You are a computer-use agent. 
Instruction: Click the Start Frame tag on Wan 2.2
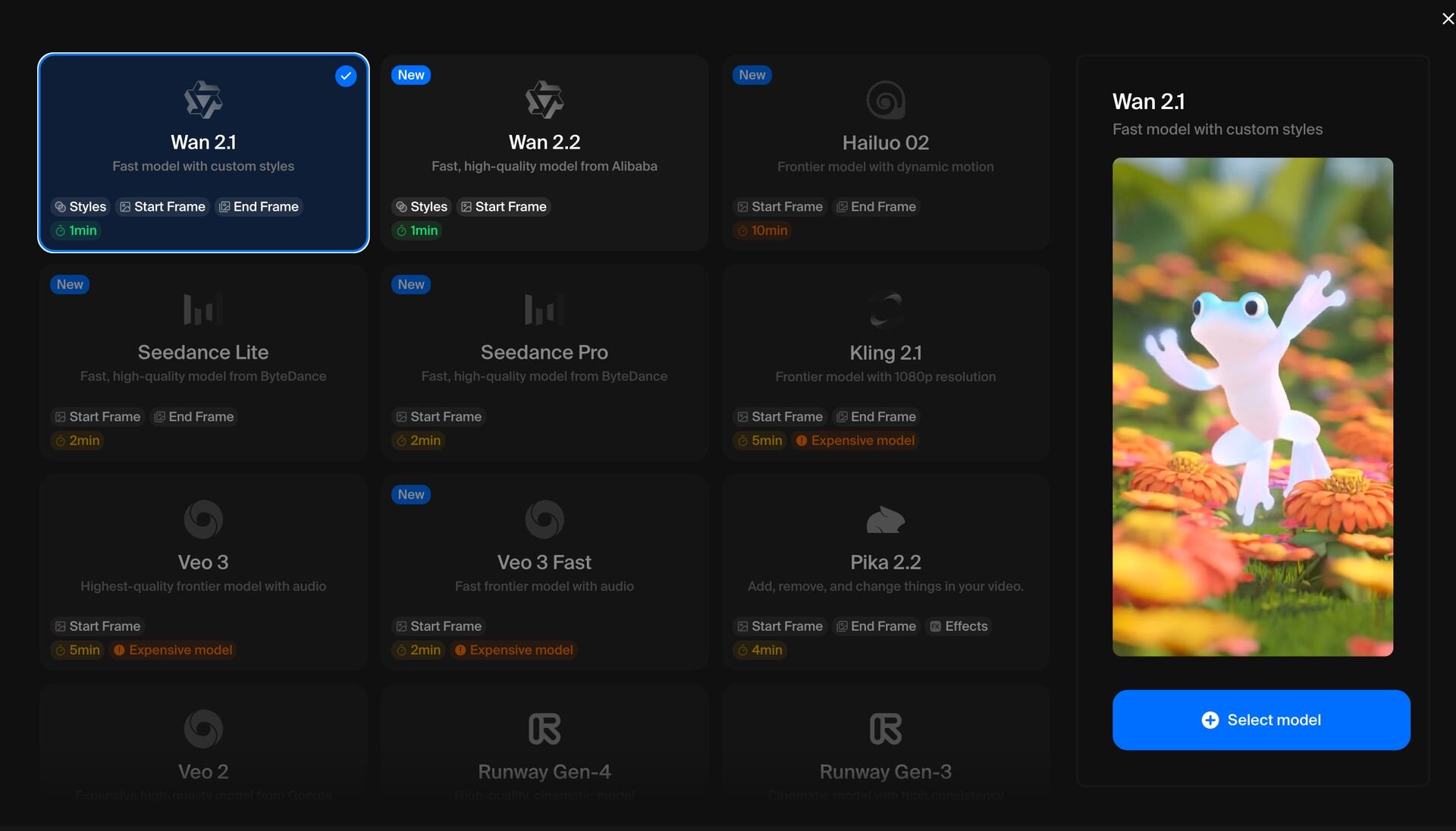(504, 206)
